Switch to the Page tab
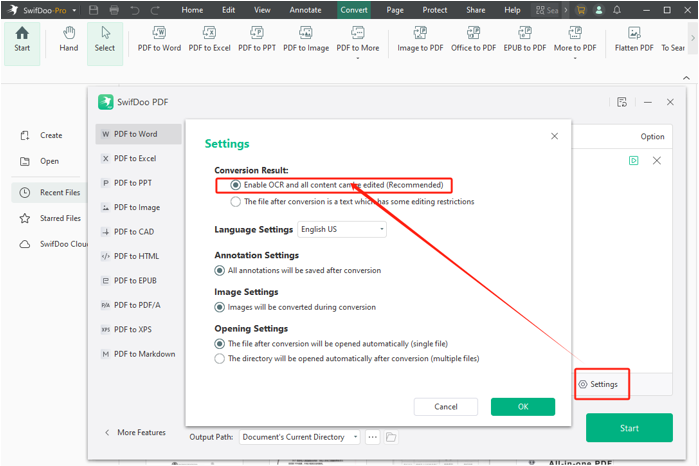Image resolution: width=699 pixels, height=466 pixels. point(395,10)
